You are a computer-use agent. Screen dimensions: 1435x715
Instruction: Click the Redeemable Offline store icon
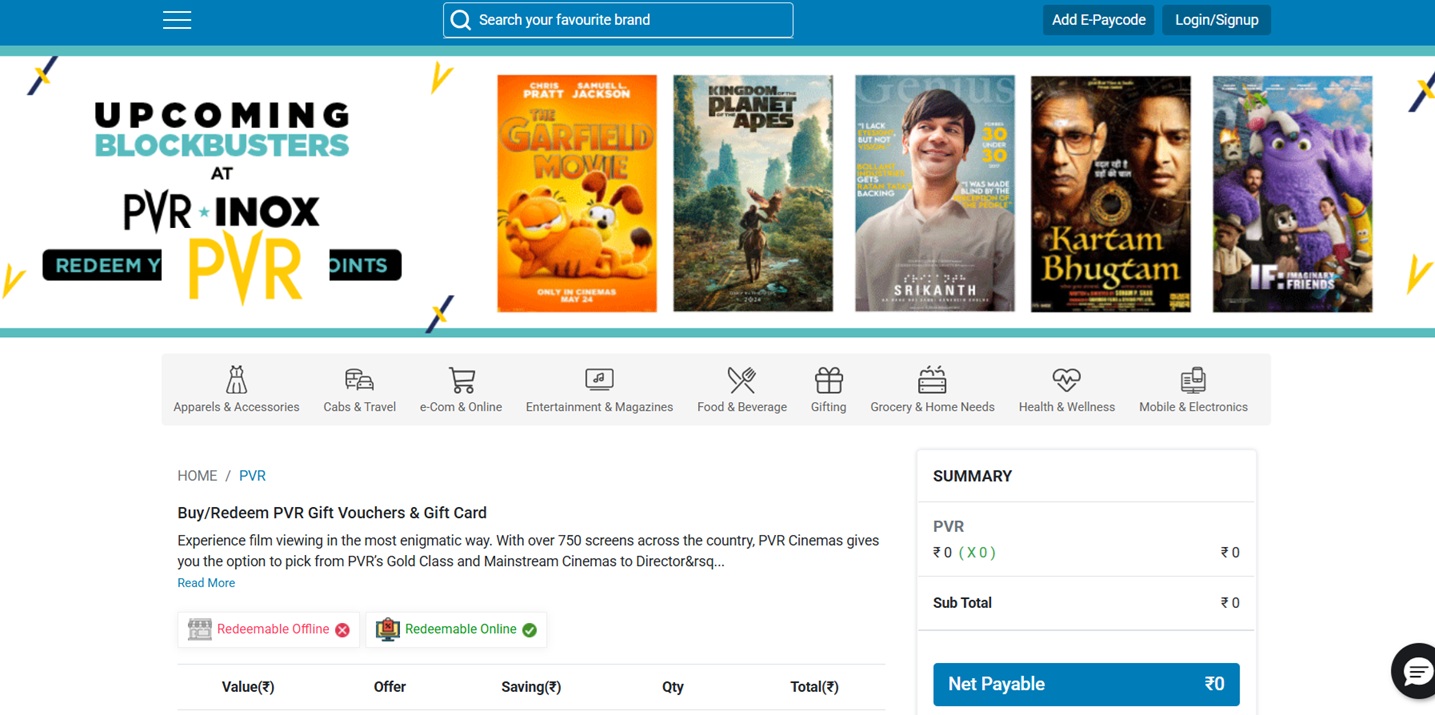pos(200,629)
